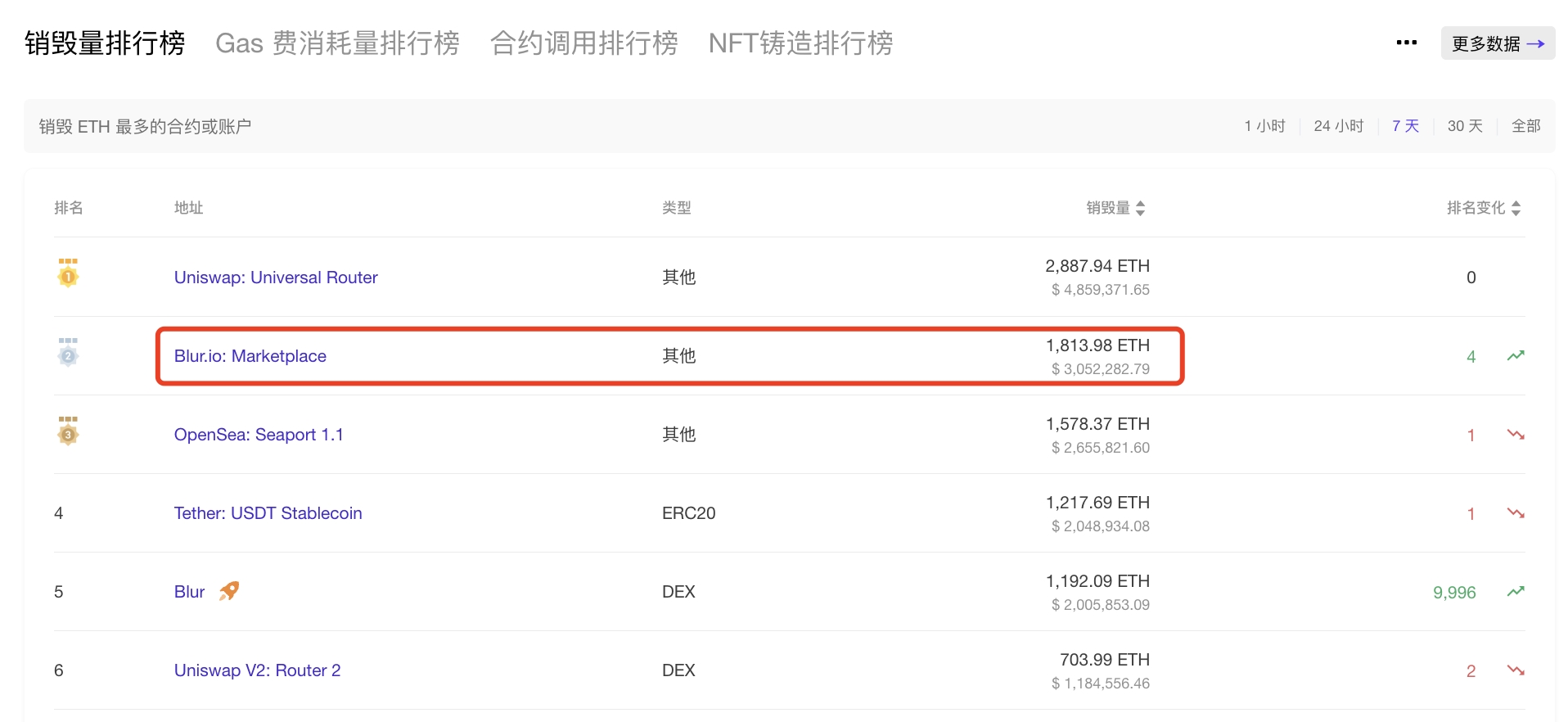Click downward trend icon in Uniswap V2 row
The width and height of the screenshot is (1568, 722).
(1516, 670)
